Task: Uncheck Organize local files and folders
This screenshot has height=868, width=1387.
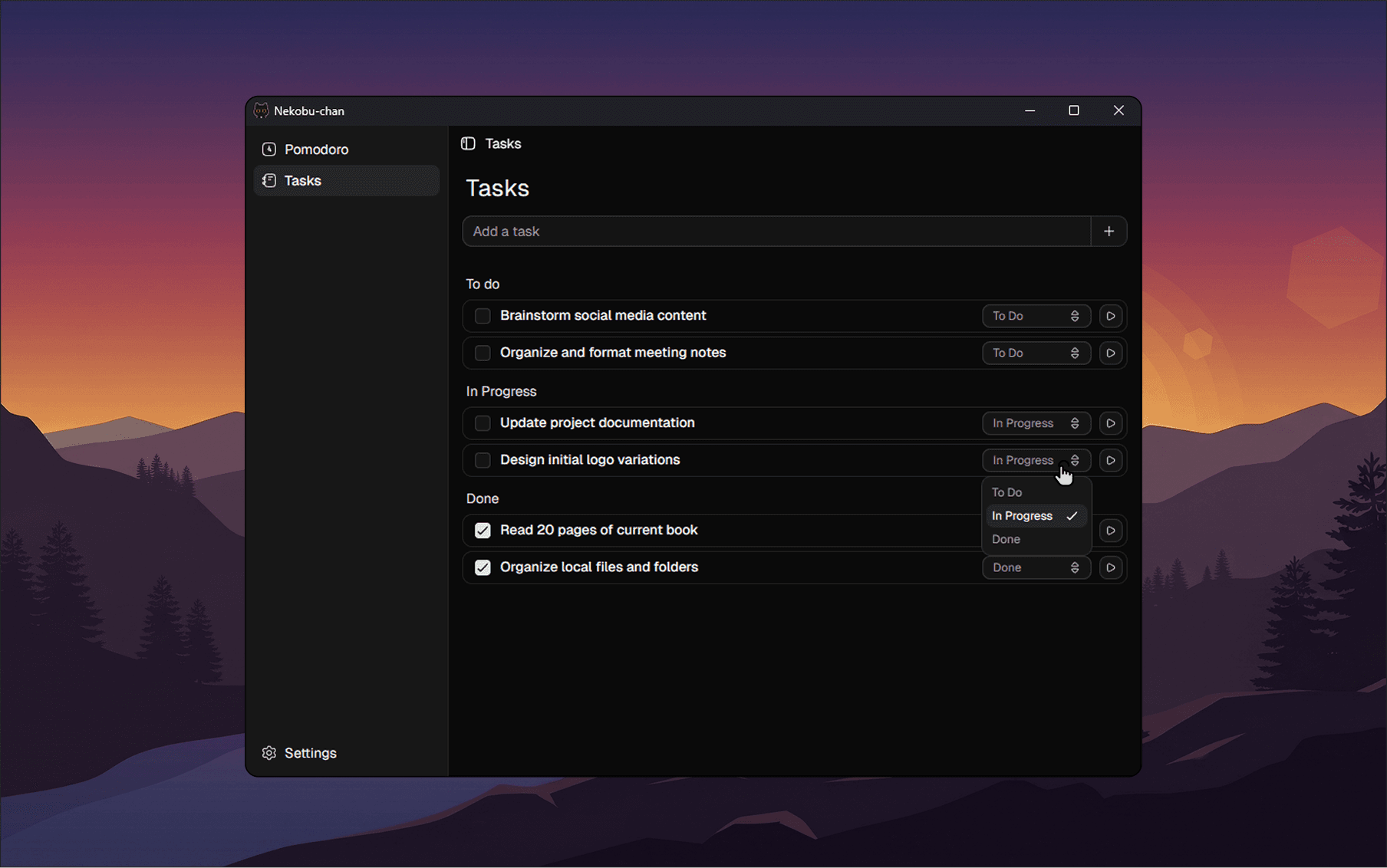Action: (x=483, y=567)
